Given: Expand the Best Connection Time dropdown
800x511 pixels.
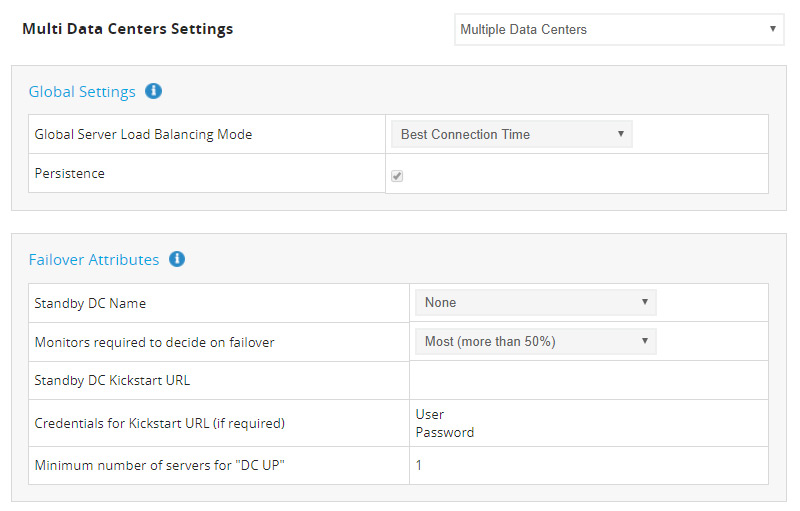Looking at the screenshot, I should pyautogui.click(x=512, y=134).
